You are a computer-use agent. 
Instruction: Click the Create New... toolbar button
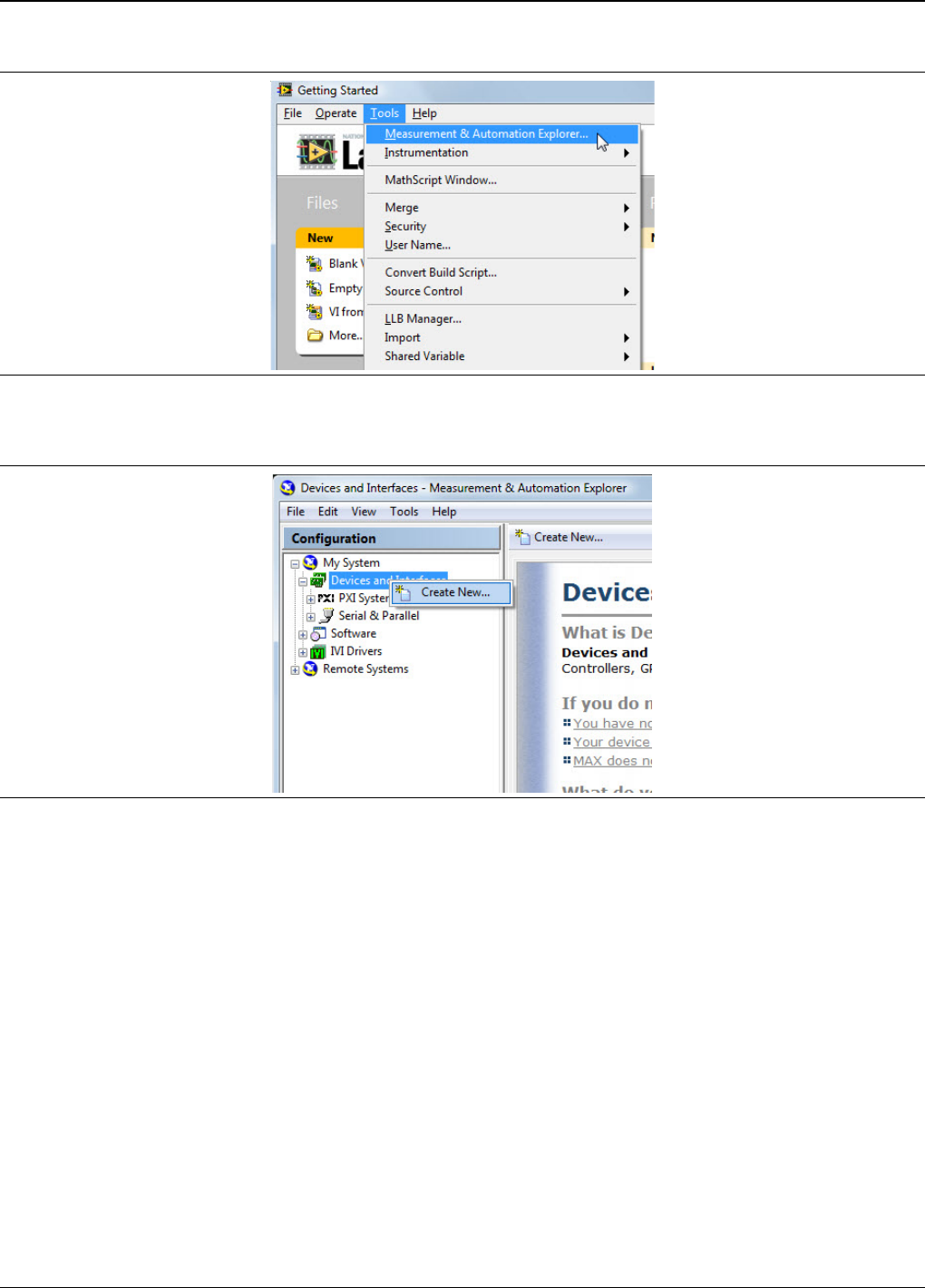[x=559, y=538]
